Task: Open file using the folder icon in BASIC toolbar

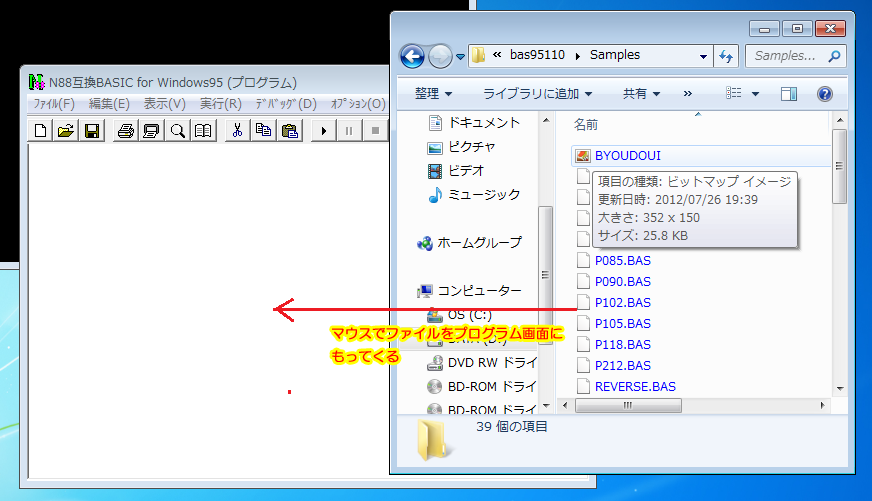Action: [x=66, y=131]
